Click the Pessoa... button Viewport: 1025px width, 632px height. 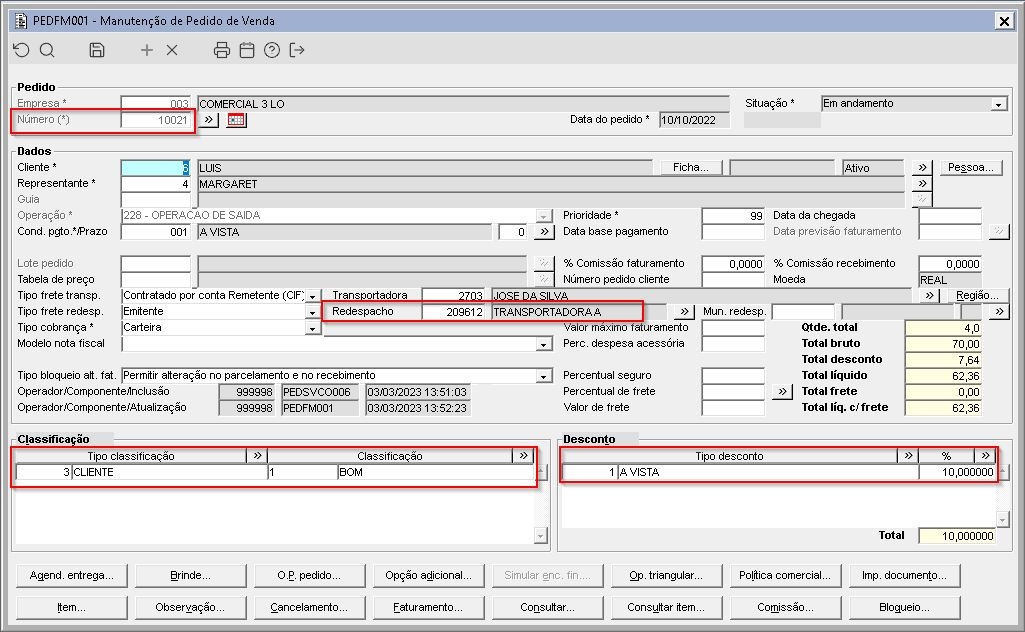tap(971, 167)
